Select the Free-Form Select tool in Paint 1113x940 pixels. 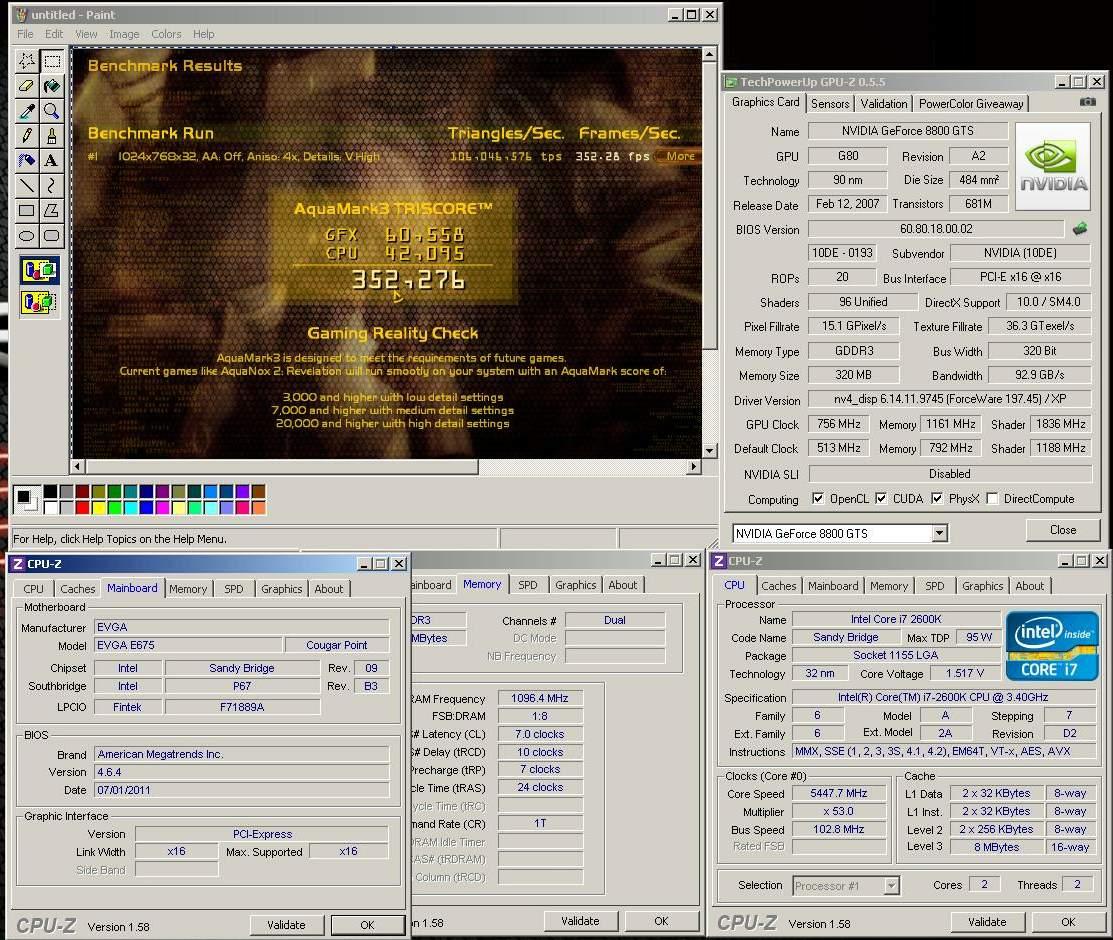tap(26, 61)
